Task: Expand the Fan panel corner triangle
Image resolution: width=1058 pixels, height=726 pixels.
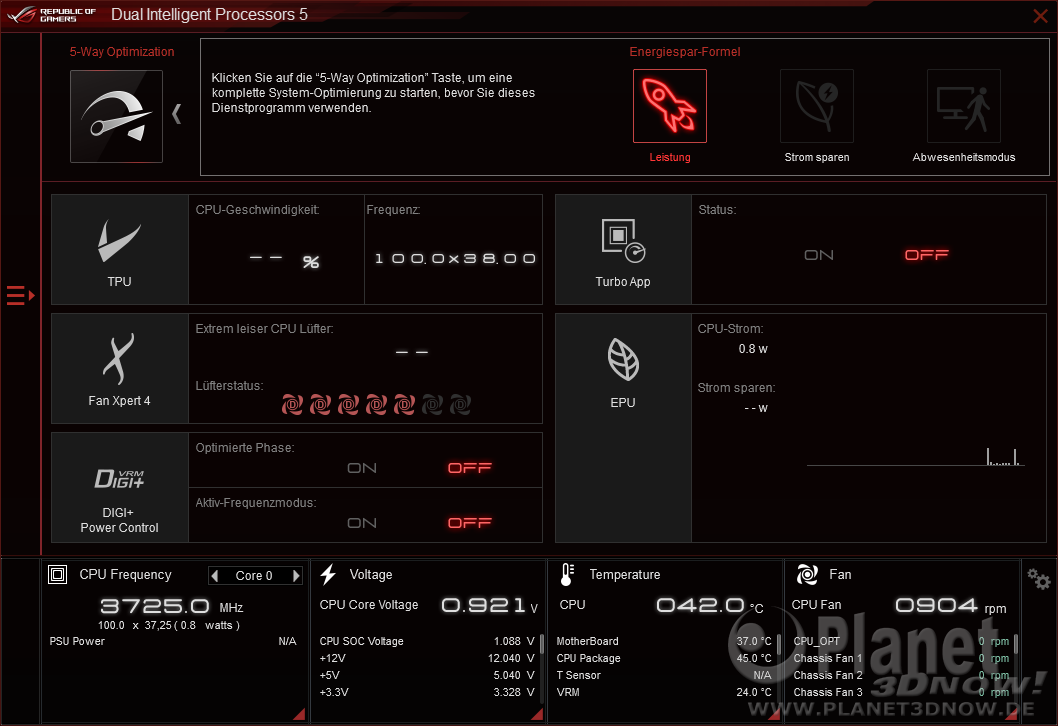Action: (1011, 714)
